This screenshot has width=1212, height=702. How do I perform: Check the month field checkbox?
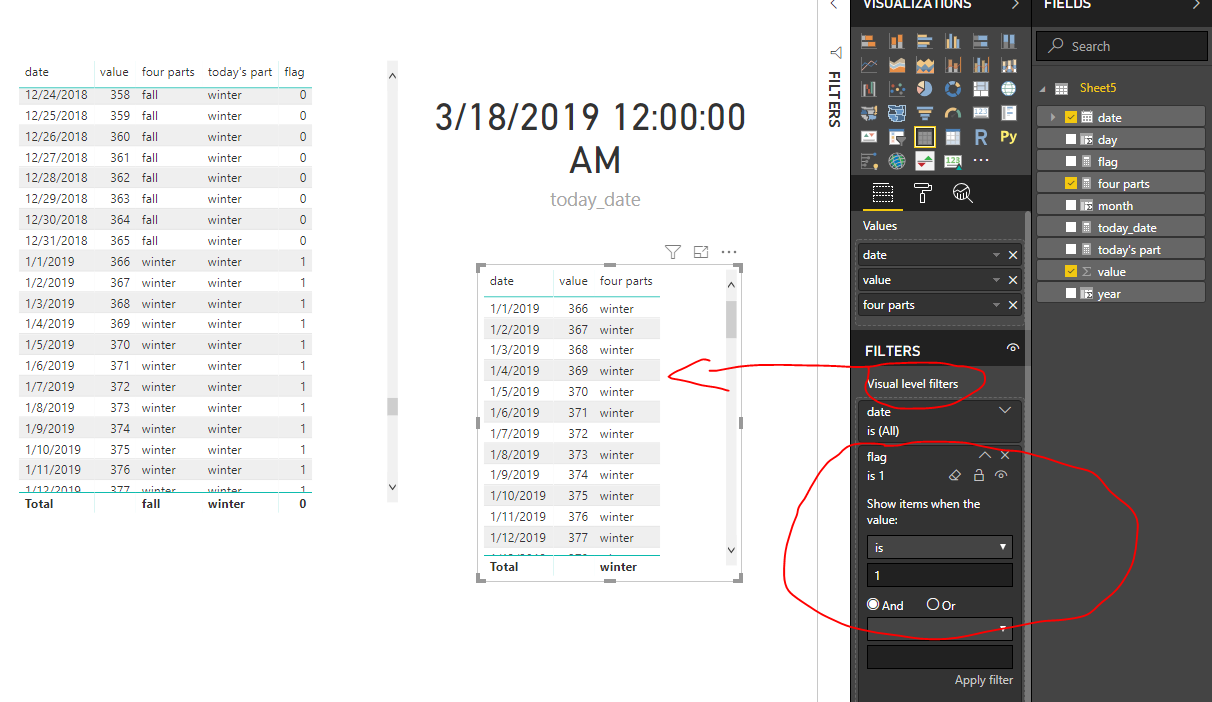[x=1071, y=205]
